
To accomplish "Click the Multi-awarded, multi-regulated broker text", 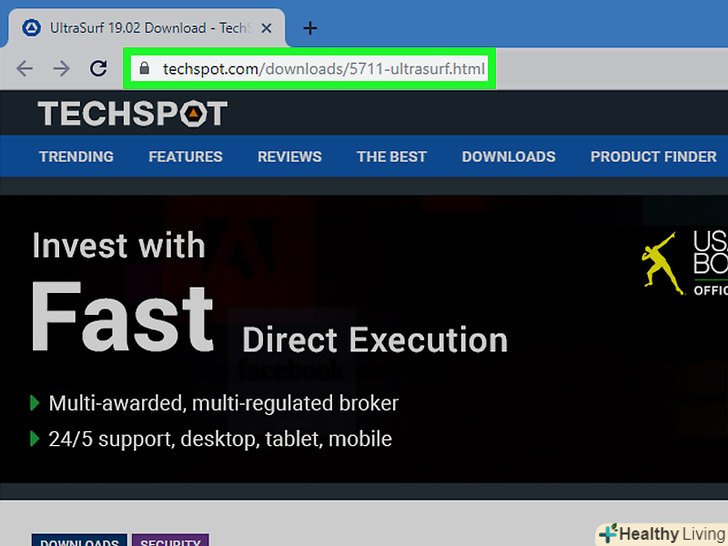I will (223, 403).
